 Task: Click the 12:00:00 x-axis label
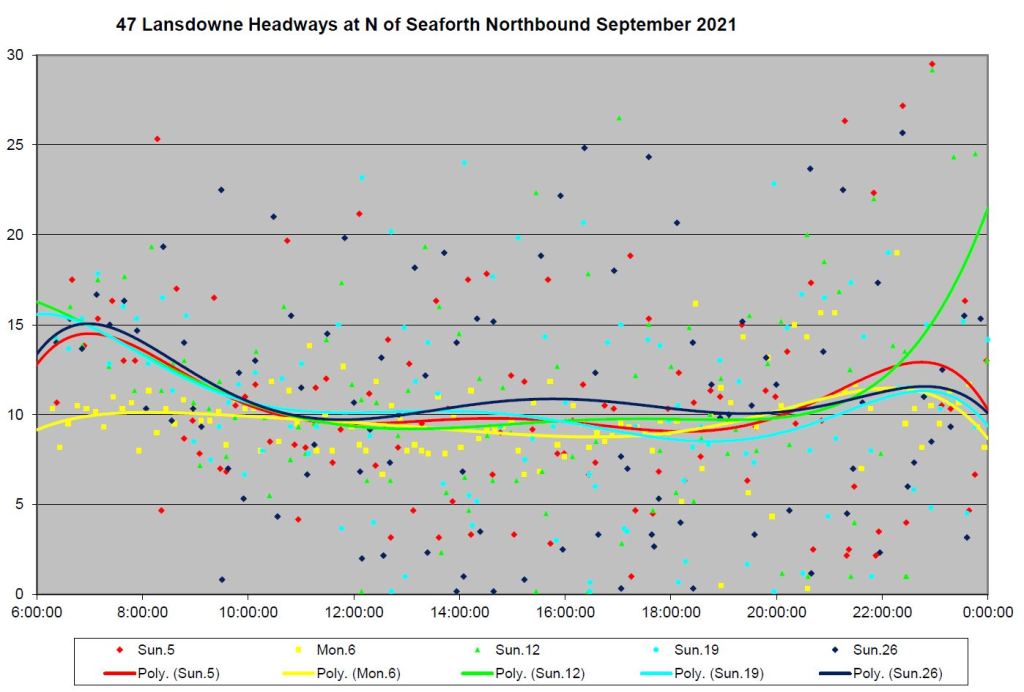352,611
